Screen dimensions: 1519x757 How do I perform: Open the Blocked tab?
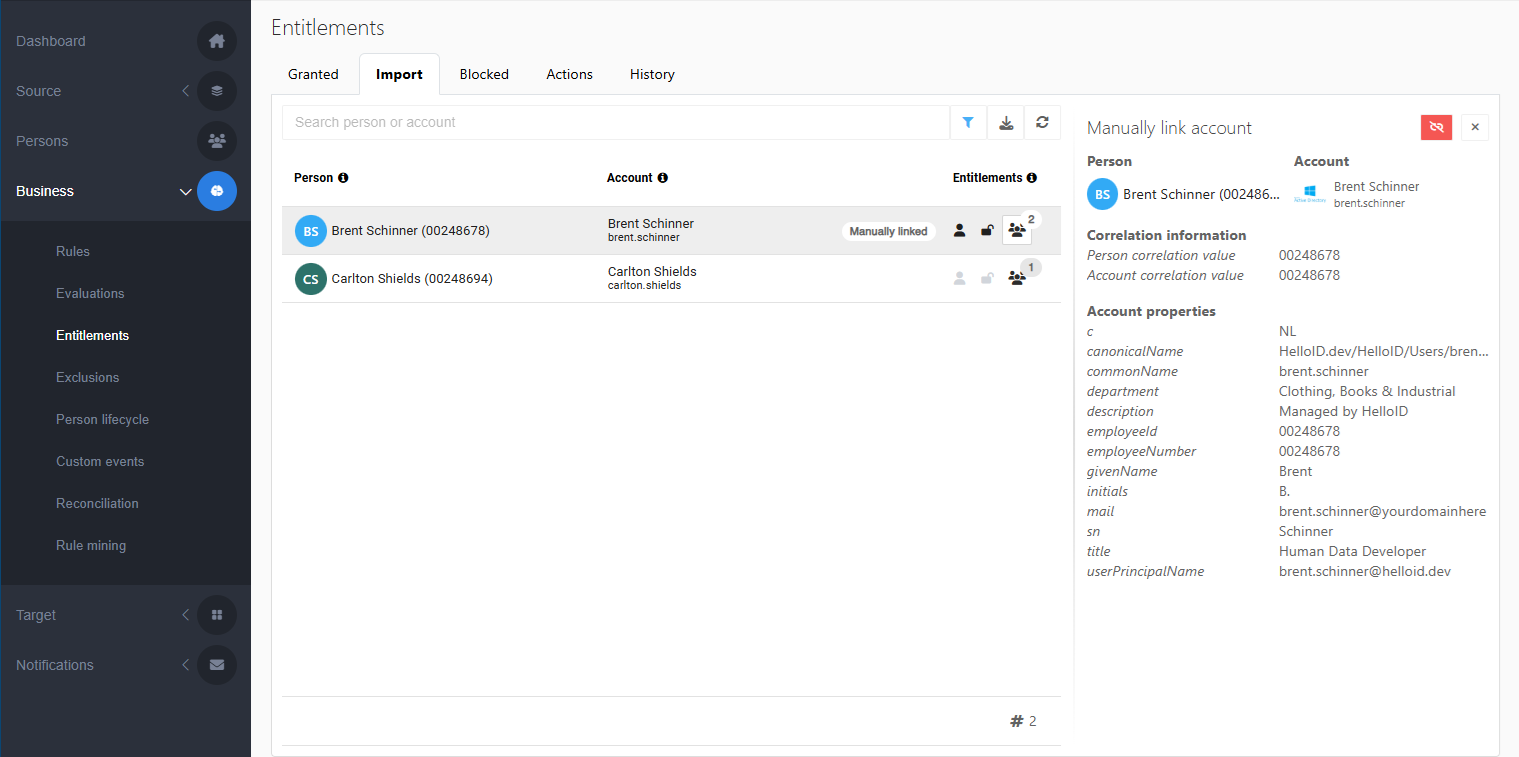pos(484,74)
